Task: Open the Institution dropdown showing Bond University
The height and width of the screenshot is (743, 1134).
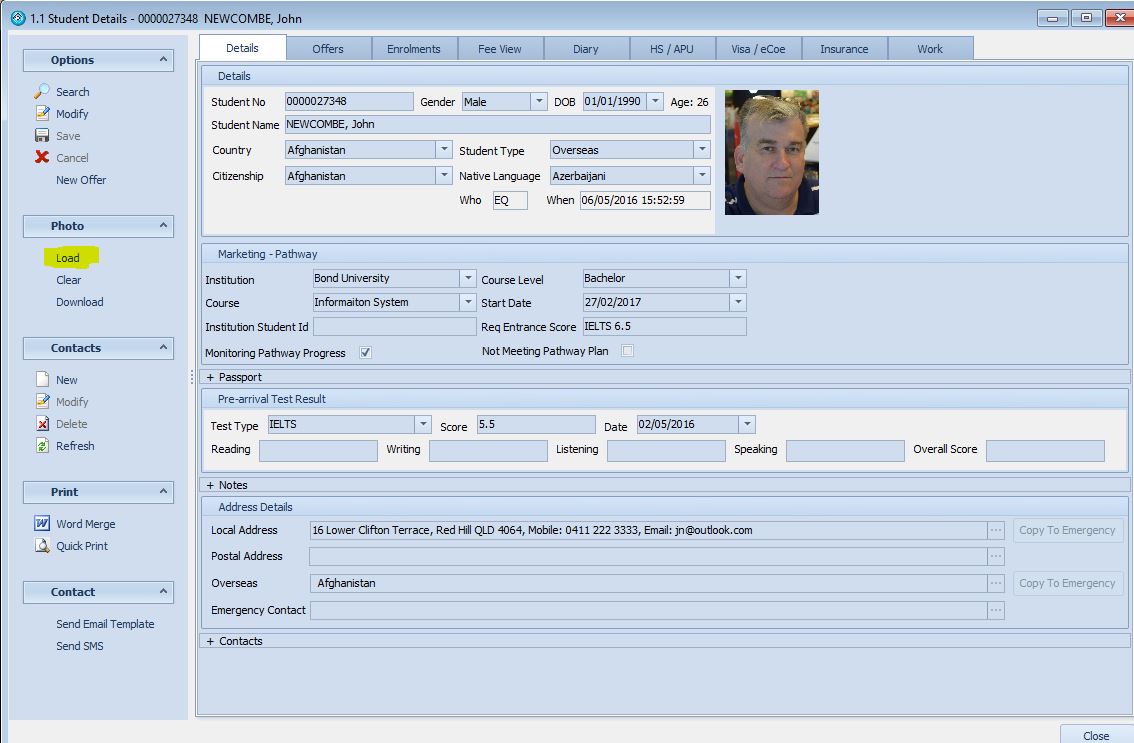Action: click(x=467, y=279)
